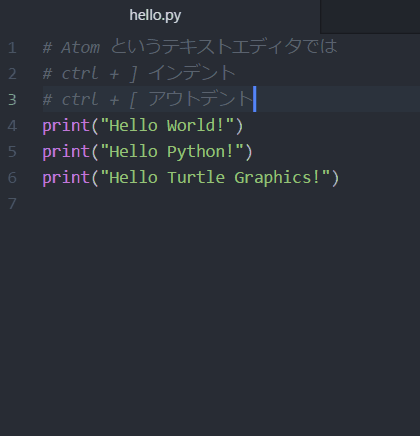Click the string "Hello Python!" on line 5
Image resolution: width=420 pixels, height=436 pixels.
172,152
